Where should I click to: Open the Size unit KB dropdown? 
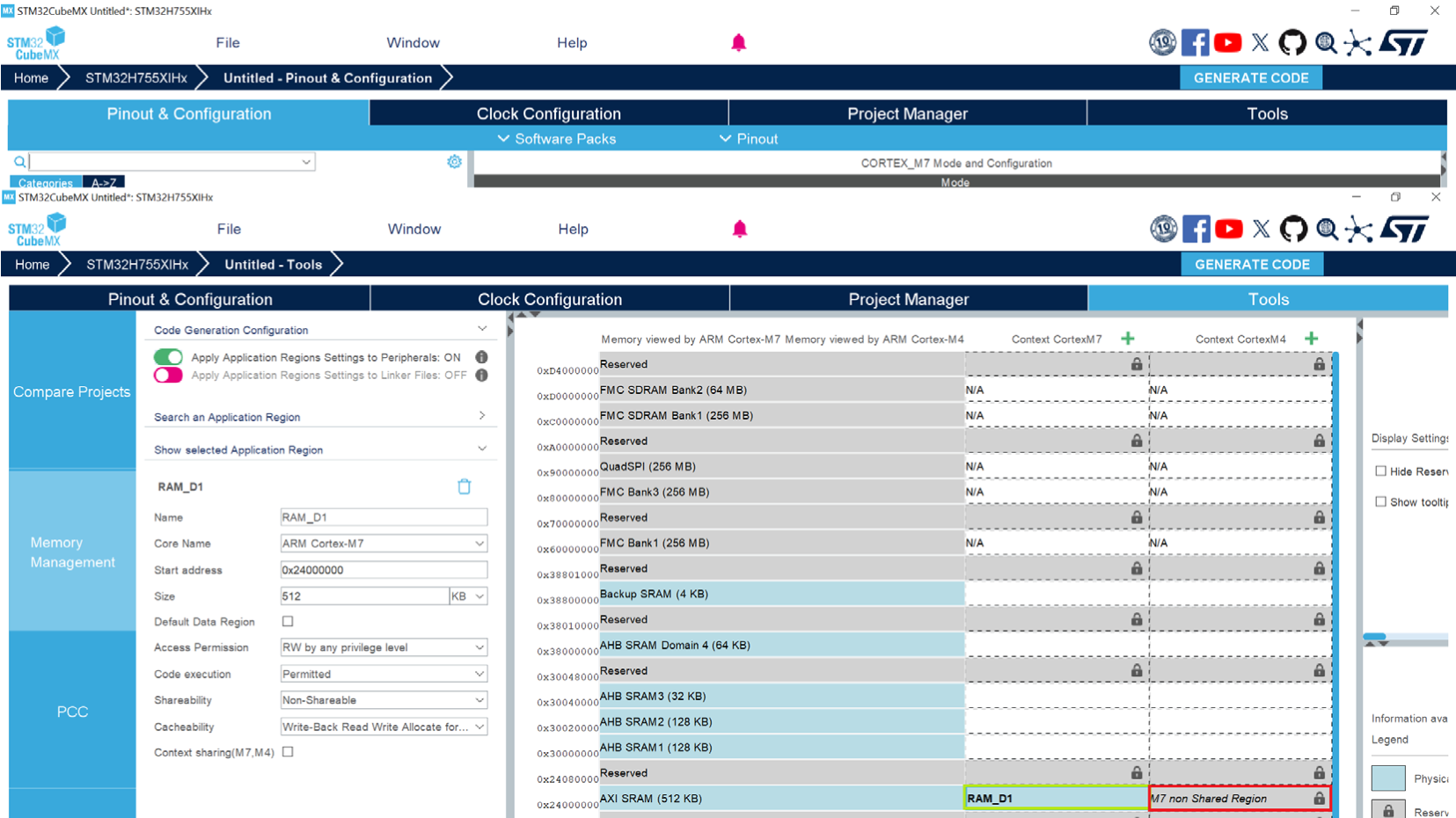point(468,596)
